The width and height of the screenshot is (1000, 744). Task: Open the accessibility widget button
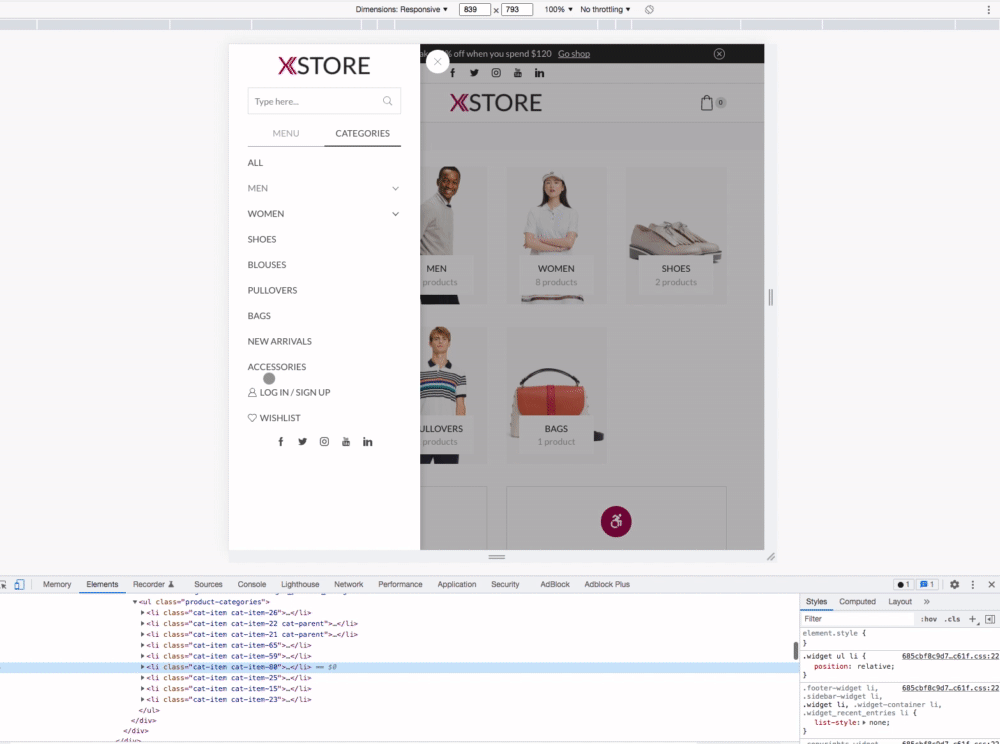pyautogui.click(x=616, y=522)
